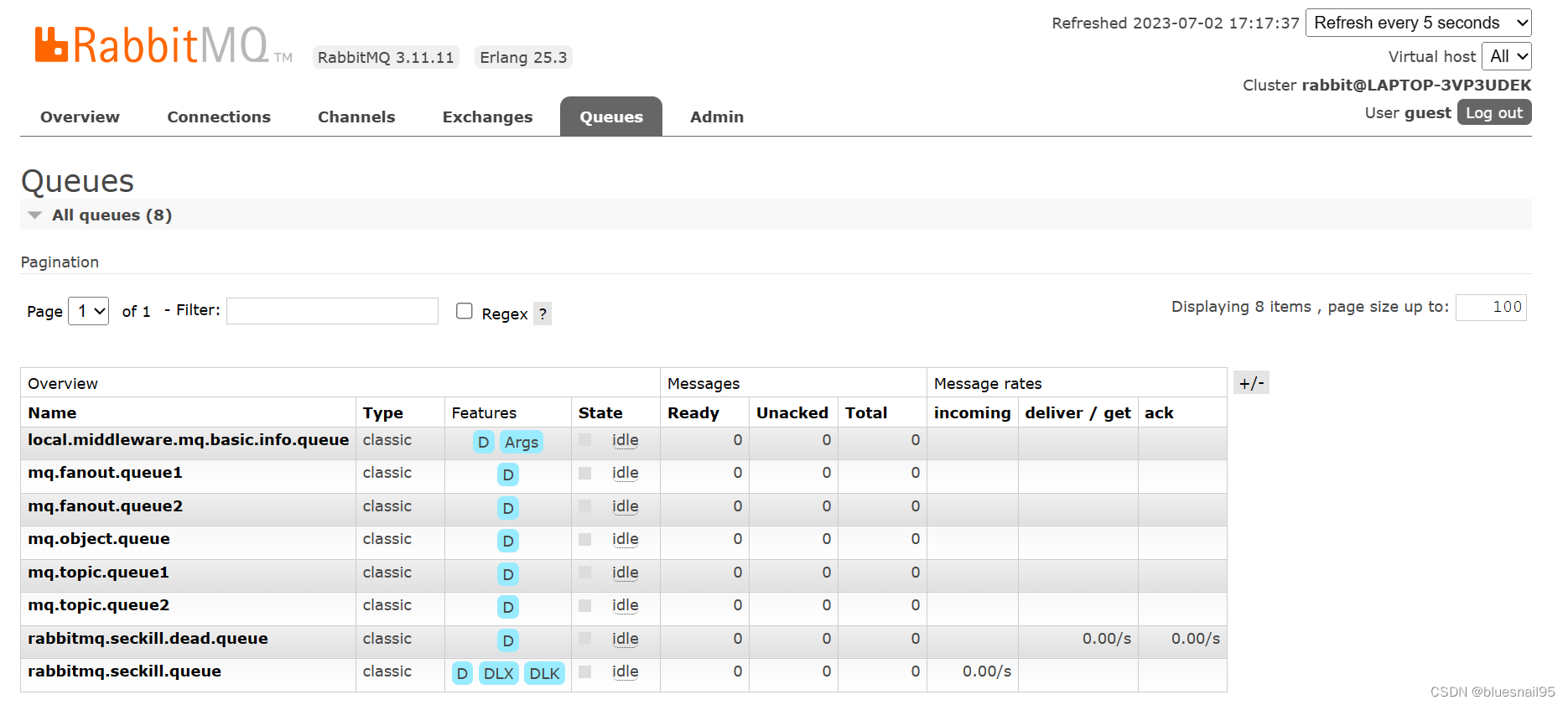Click idle state of mq.fanout.queue1
This screenshot has height=705, width=1568.
pyautogui.click(x=625, y=473)
